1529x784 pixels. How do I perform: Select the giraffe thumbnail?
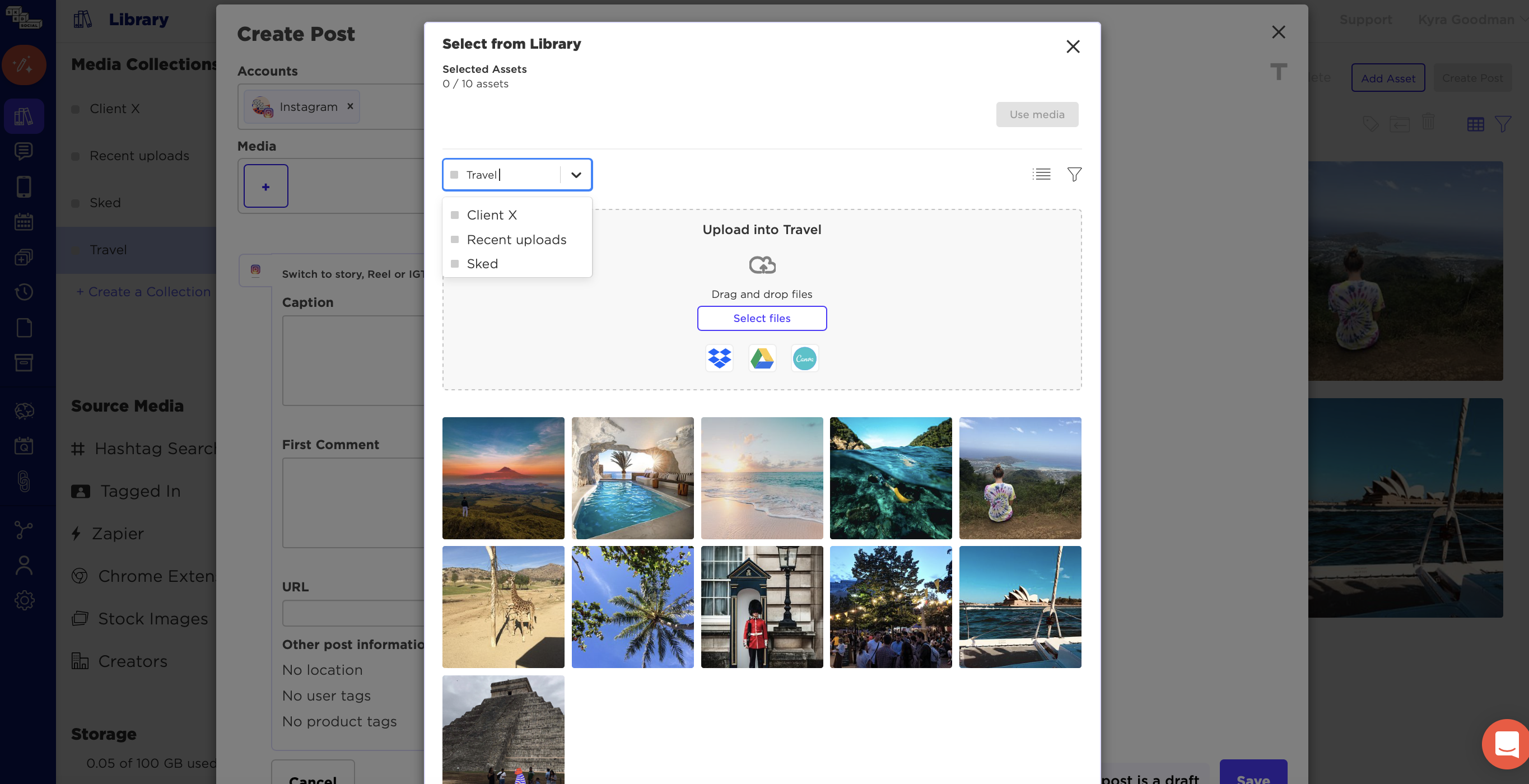coord(504,607)
